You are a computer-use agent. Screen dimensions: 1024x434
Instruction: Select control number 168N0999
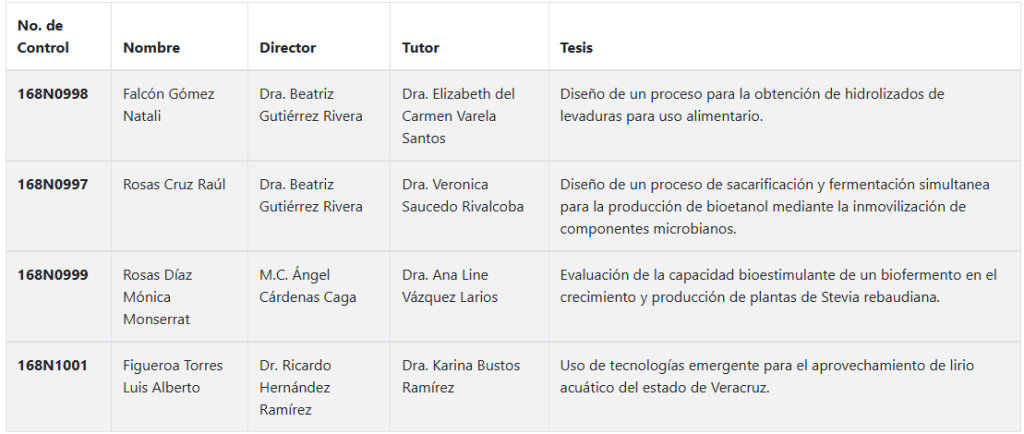52,275
